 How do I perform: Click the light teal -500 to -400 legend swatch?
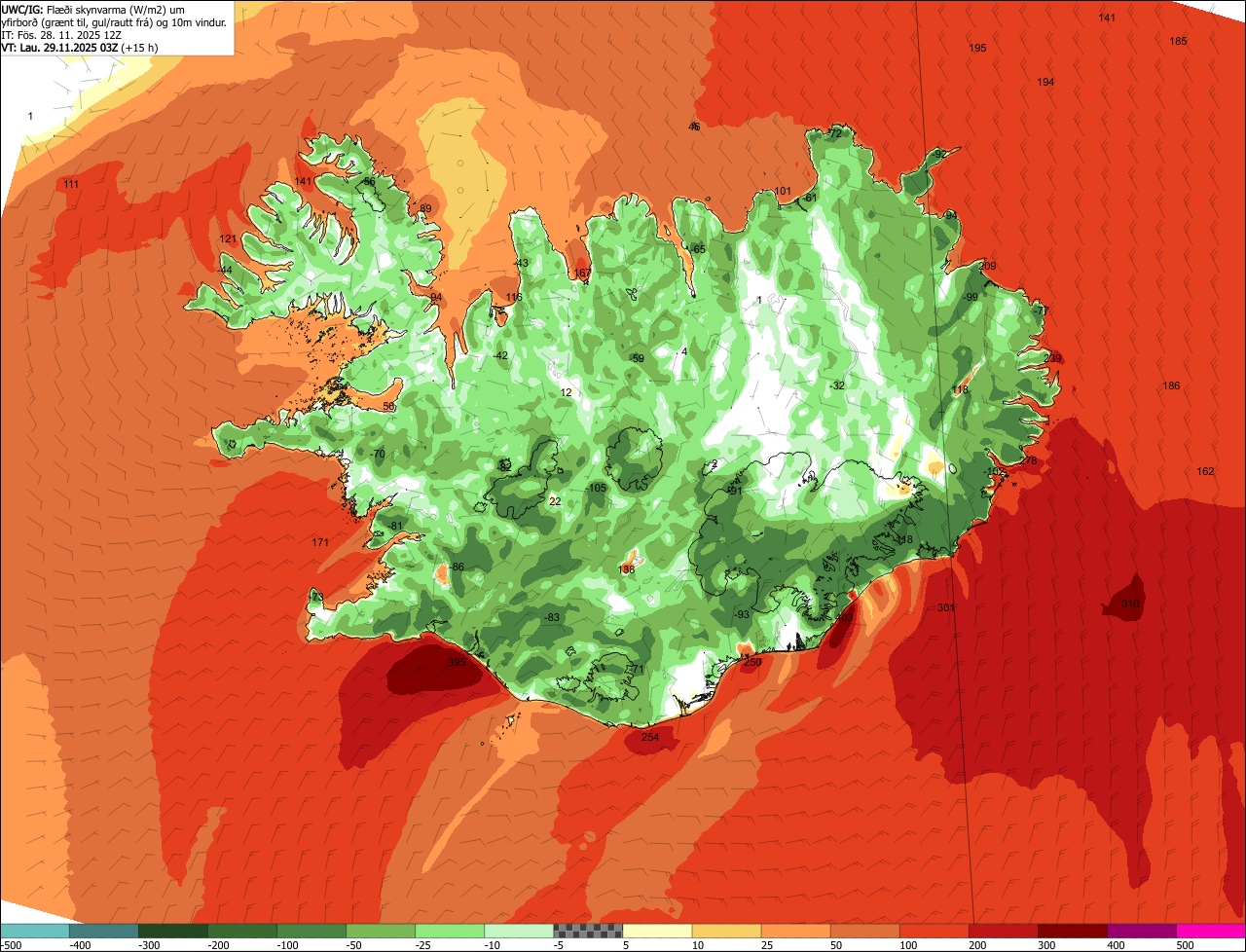(x=35, y=930)
